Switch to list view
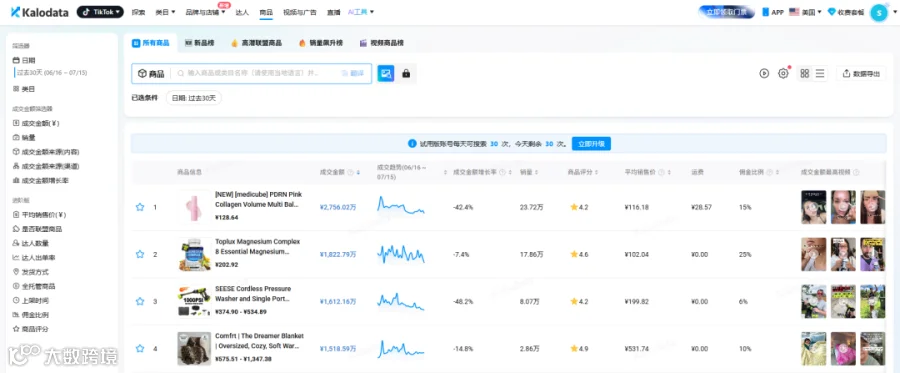The height and width of the screenshot is (373, 900). 820,73
